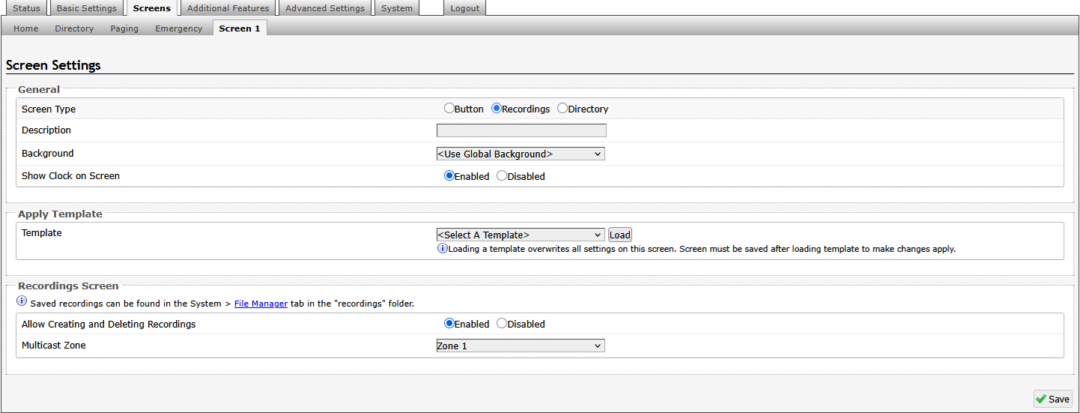Open the Advanced Settings tab

tap(324, 8)
